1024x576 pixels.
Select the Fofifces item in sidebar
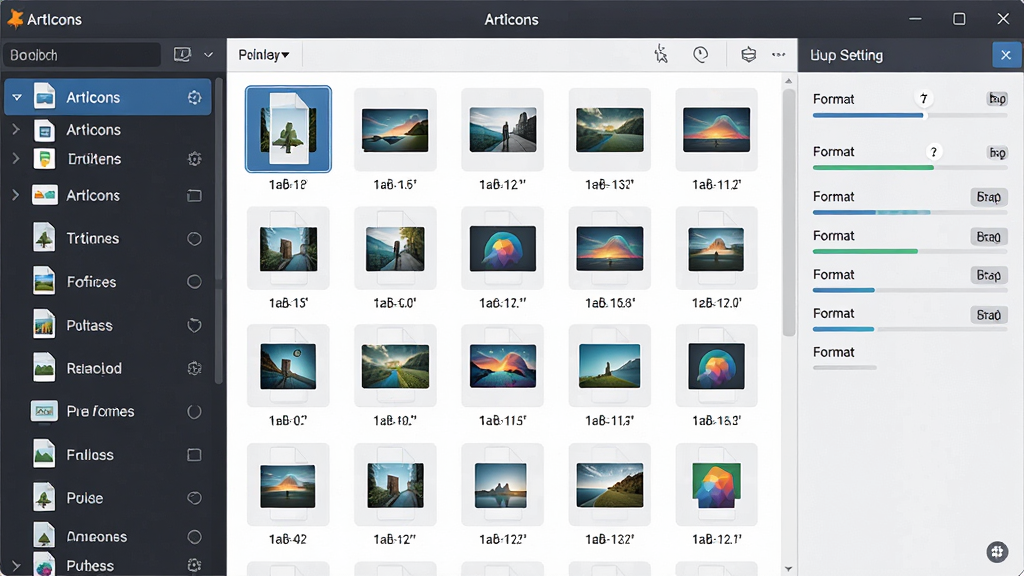click(110, 281)
